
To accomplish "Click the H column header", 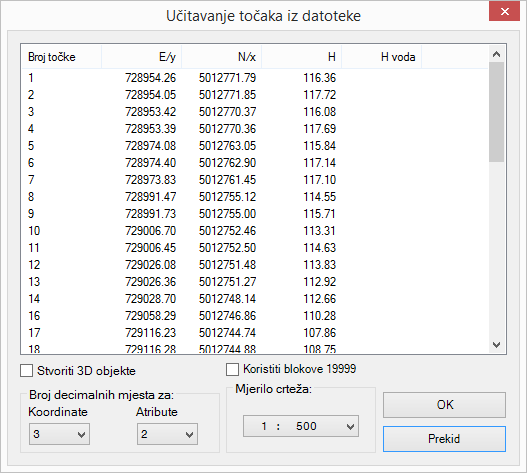I will click(x=301, y=57).
